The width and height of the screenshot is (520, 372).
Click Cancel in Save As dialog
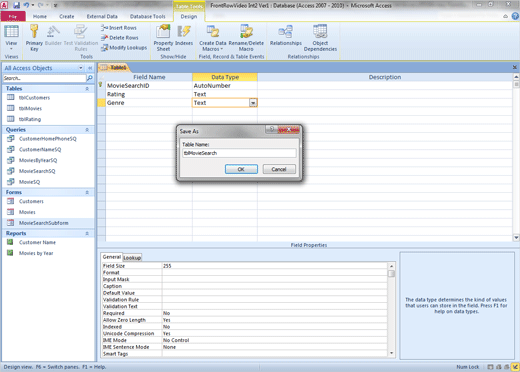click(x=279, y=169)
